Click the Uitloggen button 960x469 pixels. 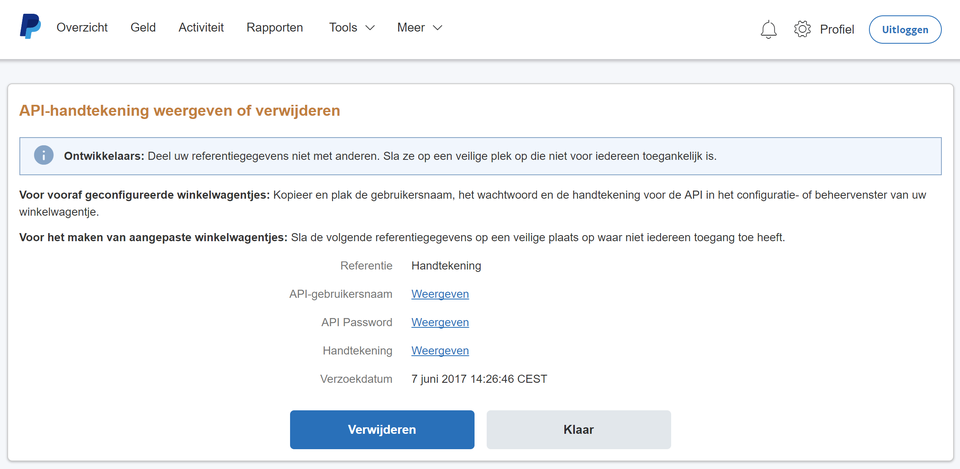[x=905, y=29]
